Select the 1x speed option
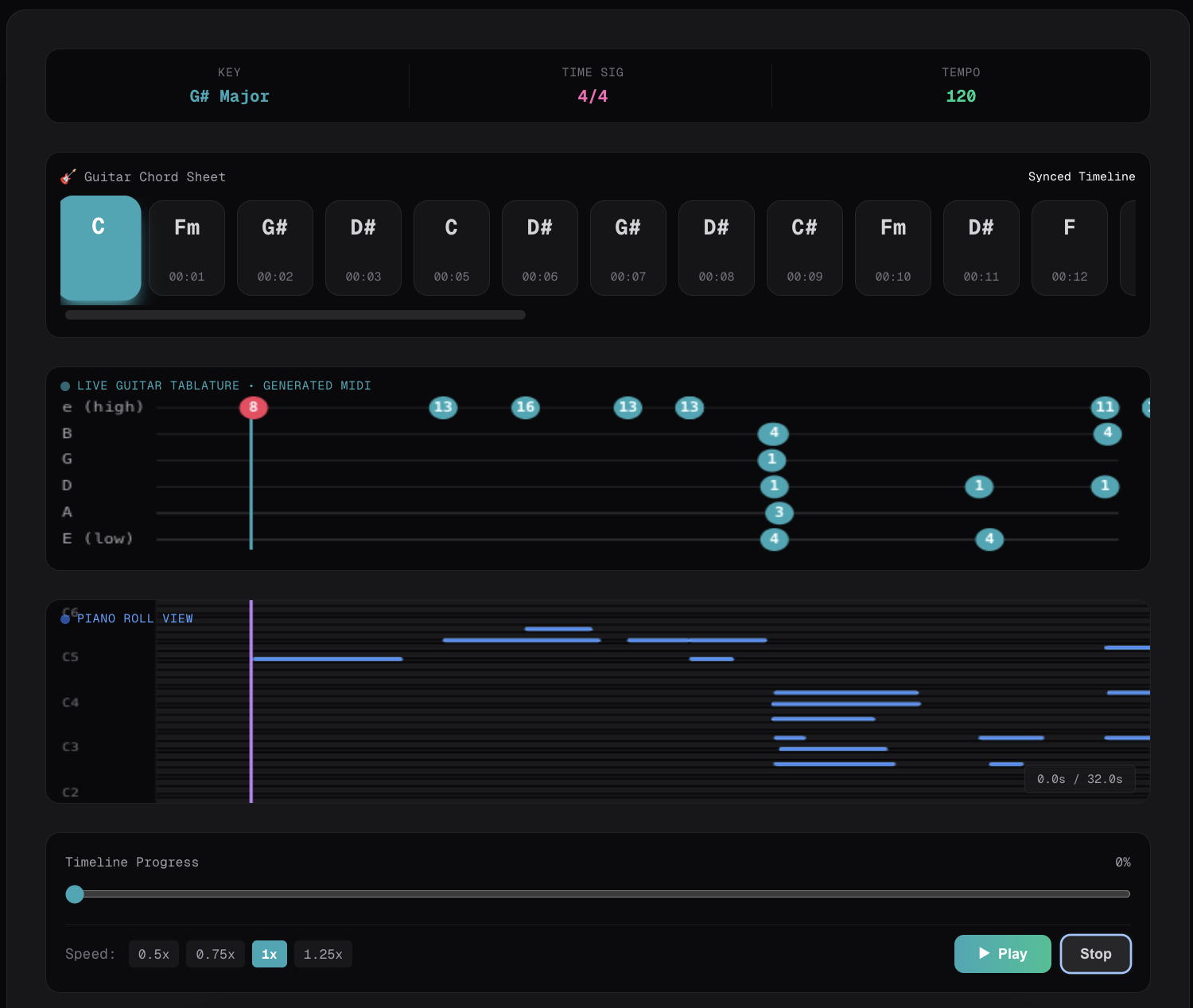 point(270,954)
